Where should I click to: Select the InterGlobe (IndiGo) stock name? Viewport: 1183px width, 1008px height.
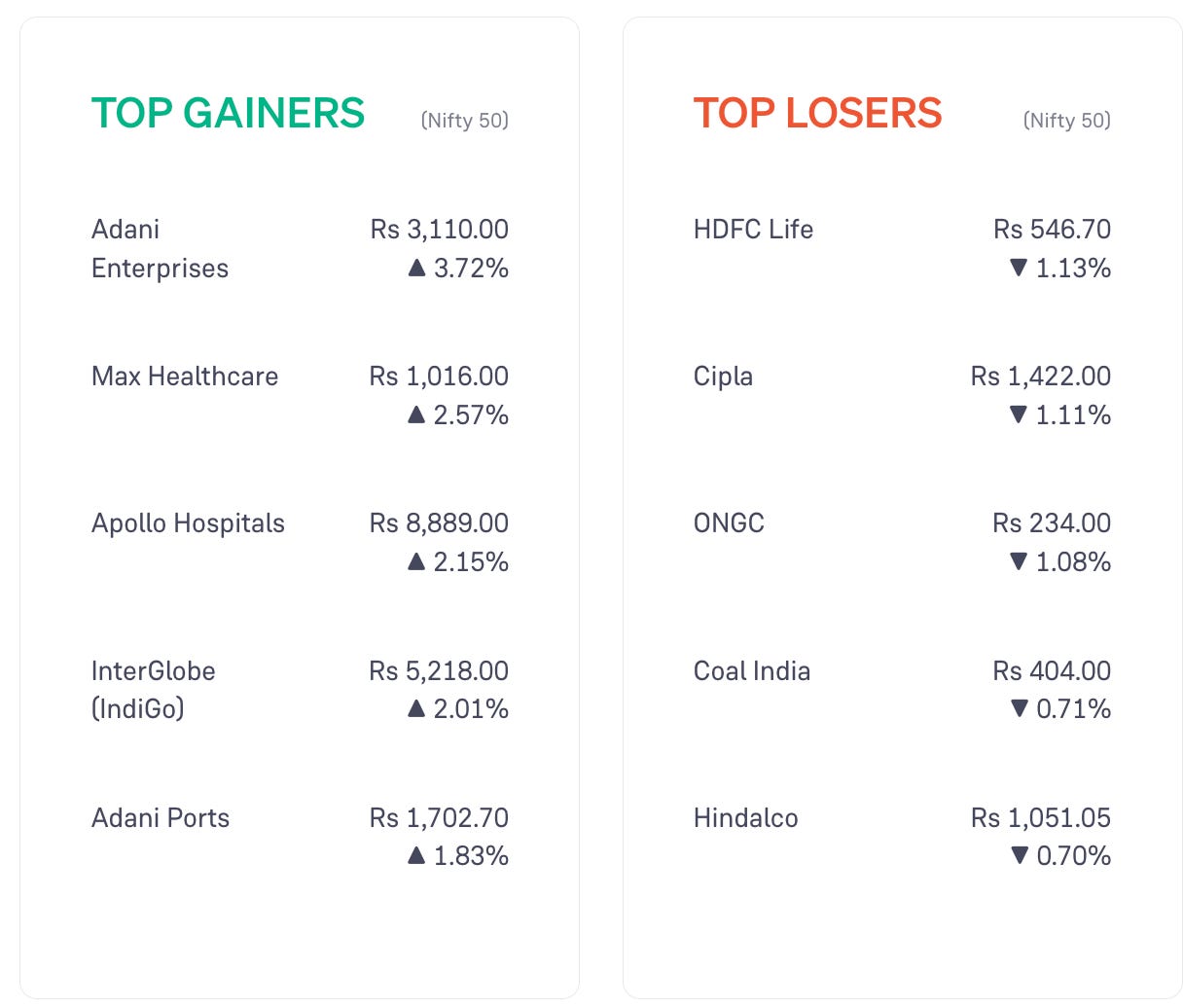(x=154, y=690)
